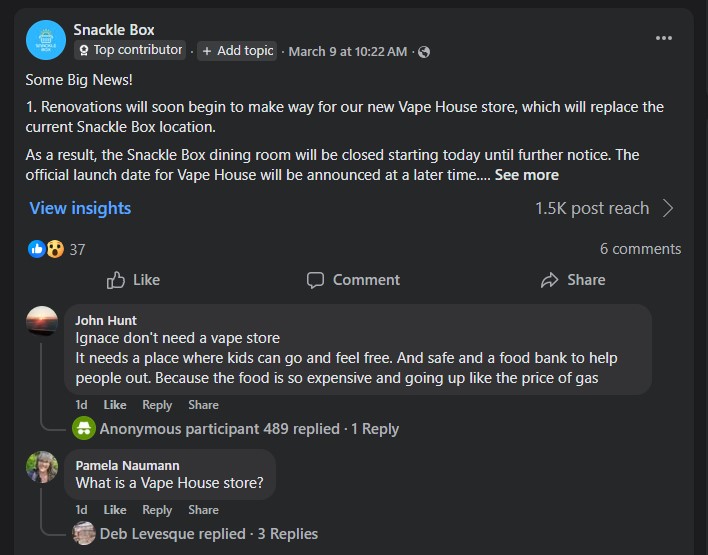708x555 pixels.
Task: Open post reach details chevron
Action: coord(668,208)
